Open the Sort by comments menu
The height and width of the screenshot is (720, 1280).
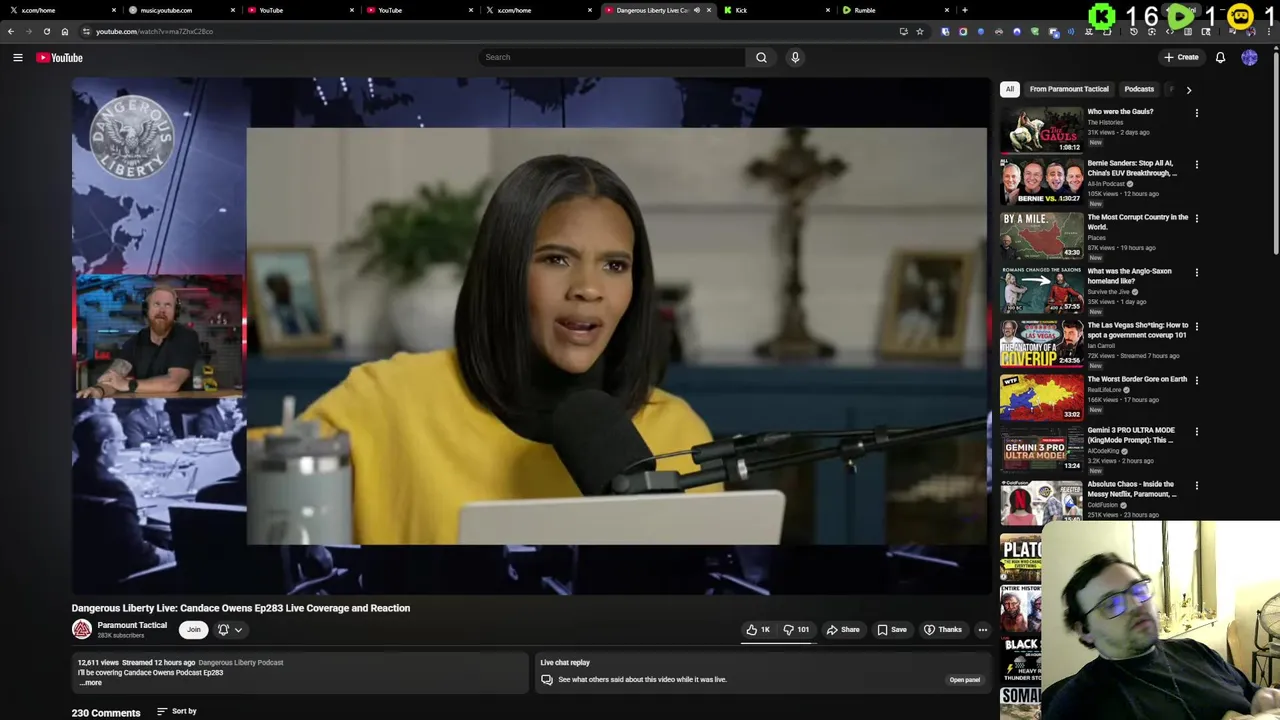(x=177, y=711)
